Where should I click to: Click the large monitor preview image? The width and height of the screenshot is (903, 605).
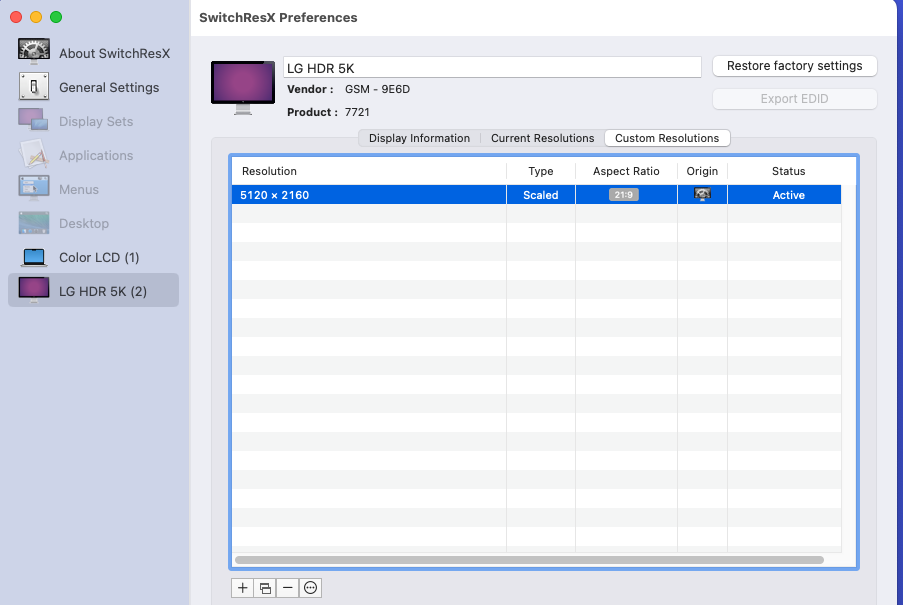[243, 87]
